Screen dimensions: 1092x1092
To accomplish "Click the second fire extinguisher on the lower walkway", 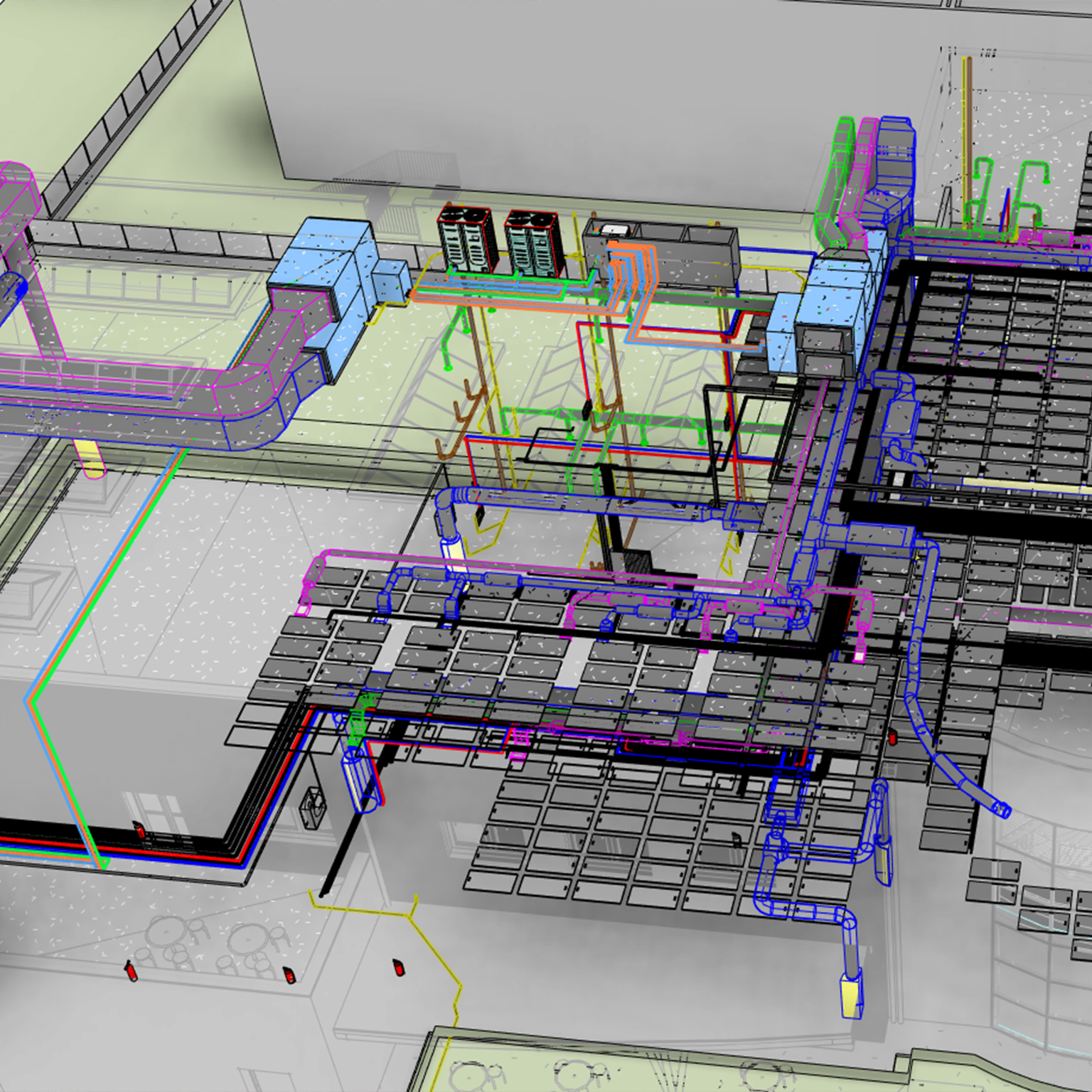I will coord(289,975).
